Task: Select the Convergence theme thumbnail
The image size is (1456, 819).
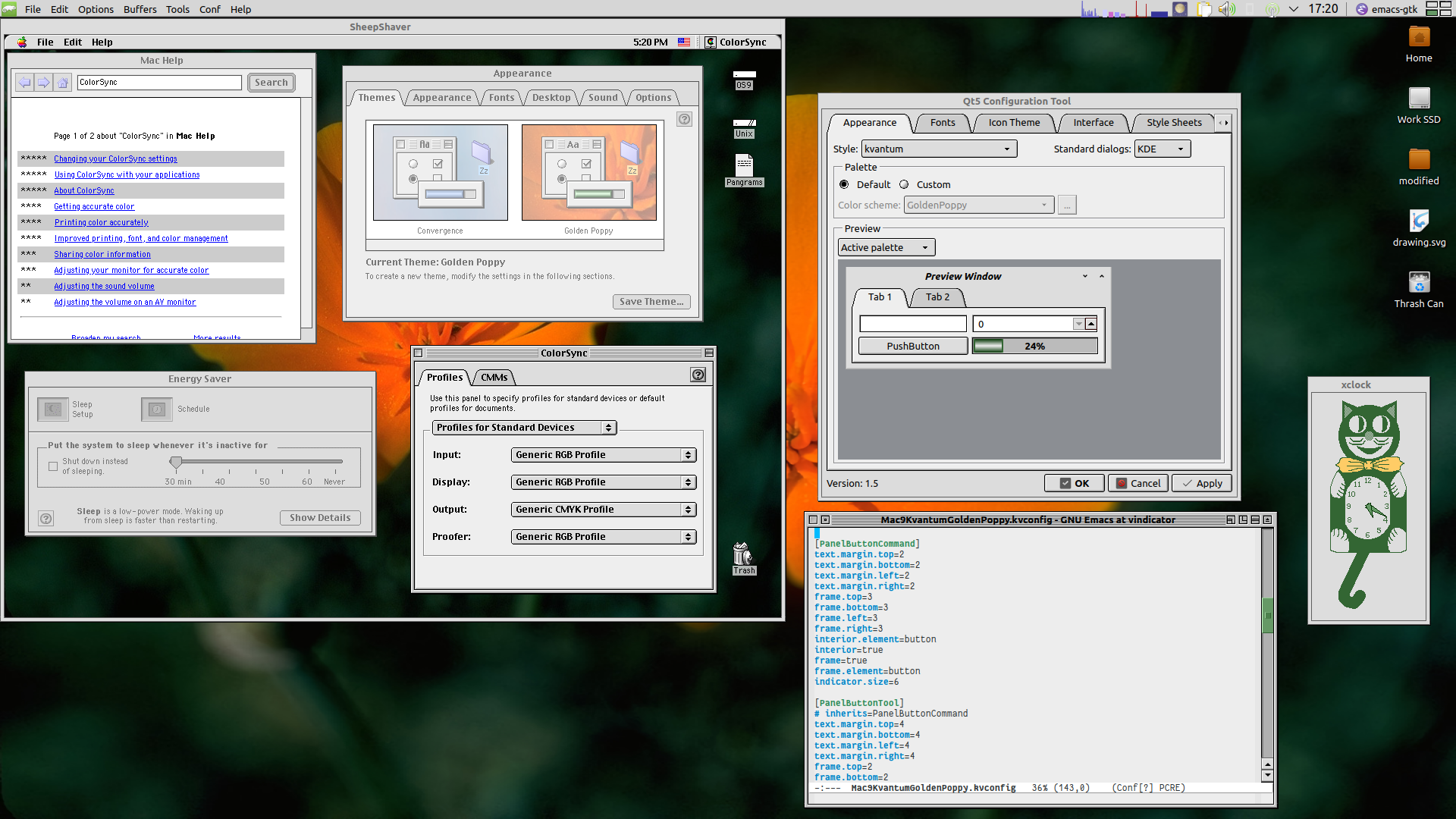Action: [x=441, y=173]
